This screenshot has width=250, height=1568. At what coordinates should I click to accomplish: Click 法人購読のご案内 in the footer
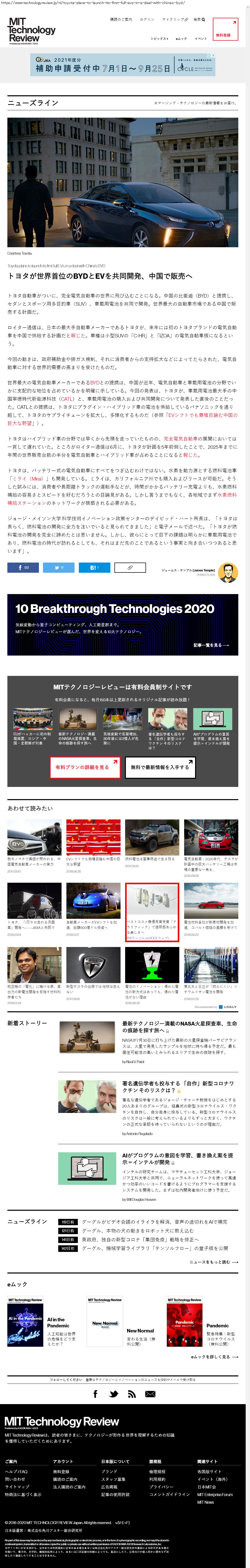[x=69, y=1486]
